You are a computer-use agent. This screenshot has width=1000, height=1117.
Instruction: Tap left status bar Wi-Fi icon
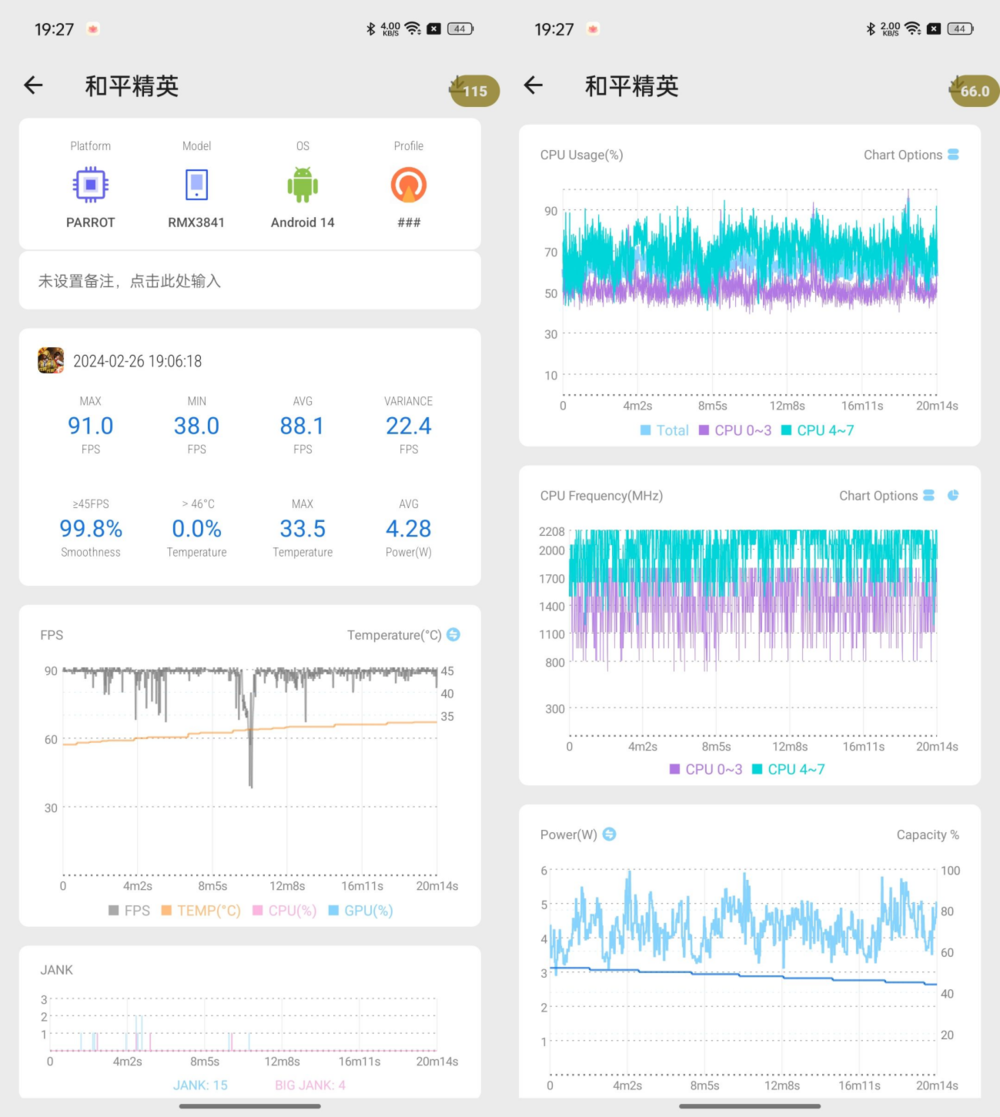tap(412, 28)
